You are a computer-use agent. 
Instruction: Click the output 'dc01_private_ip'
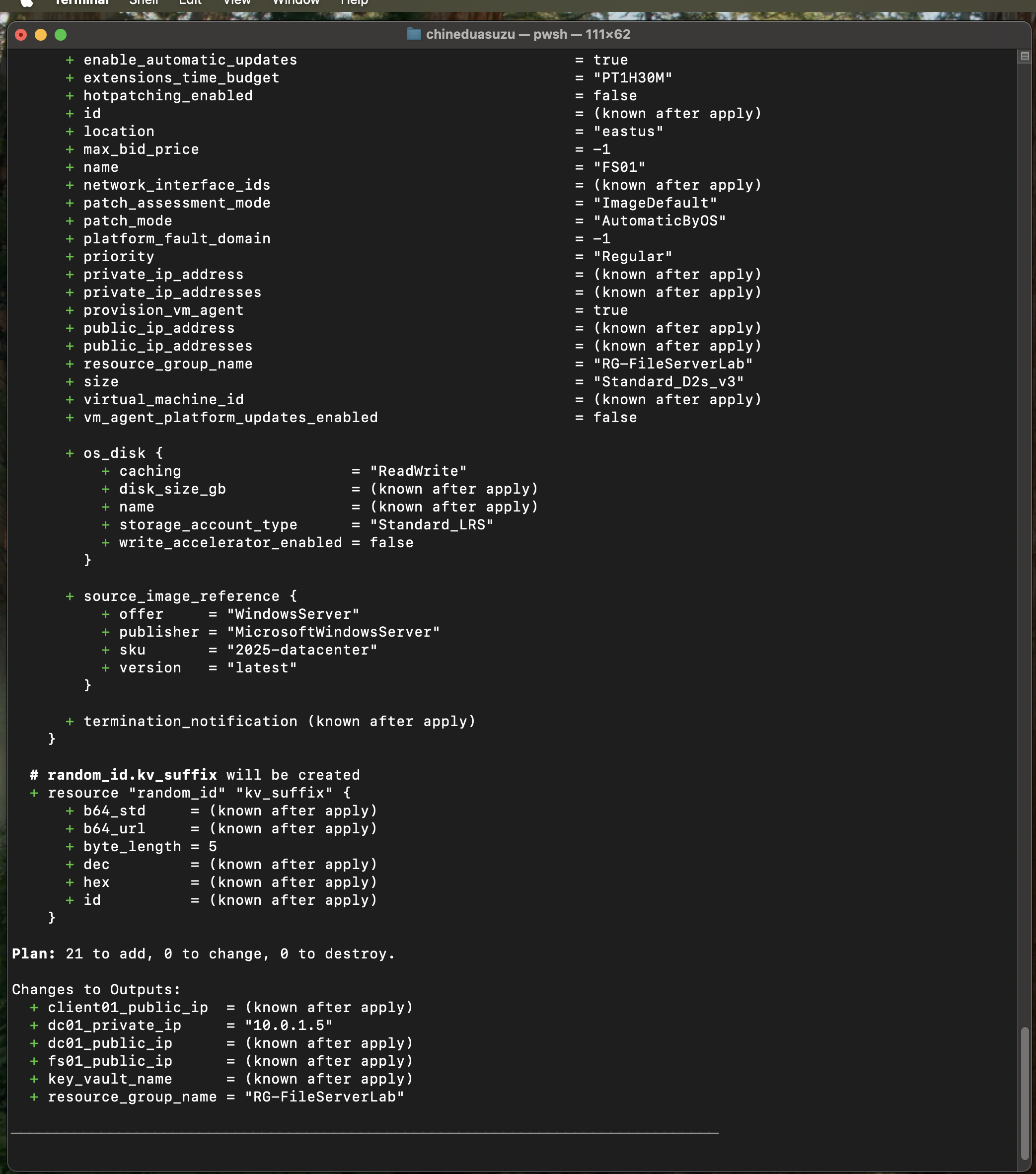(114, 1025)
